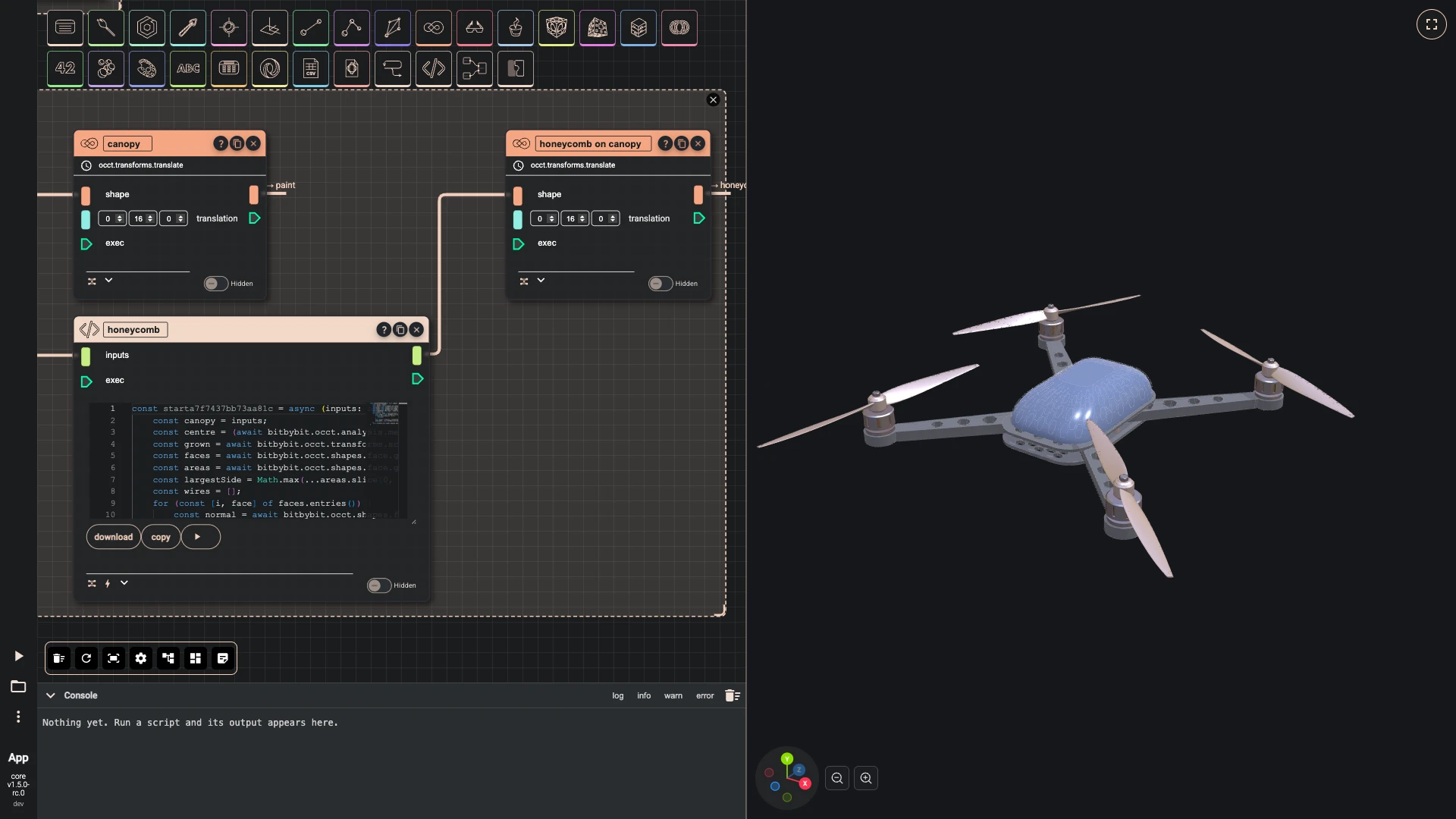Toggle Hidden switch on honeycomb script node

(379, 585)
